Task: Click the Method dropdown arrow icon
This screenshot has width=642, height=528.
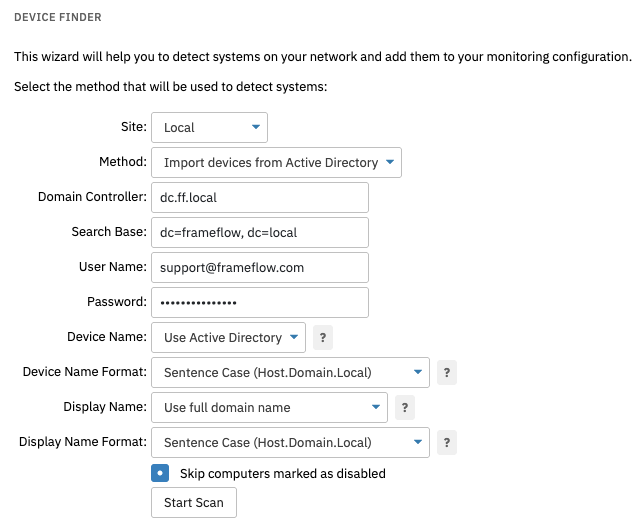Action: tap(390, 162)
